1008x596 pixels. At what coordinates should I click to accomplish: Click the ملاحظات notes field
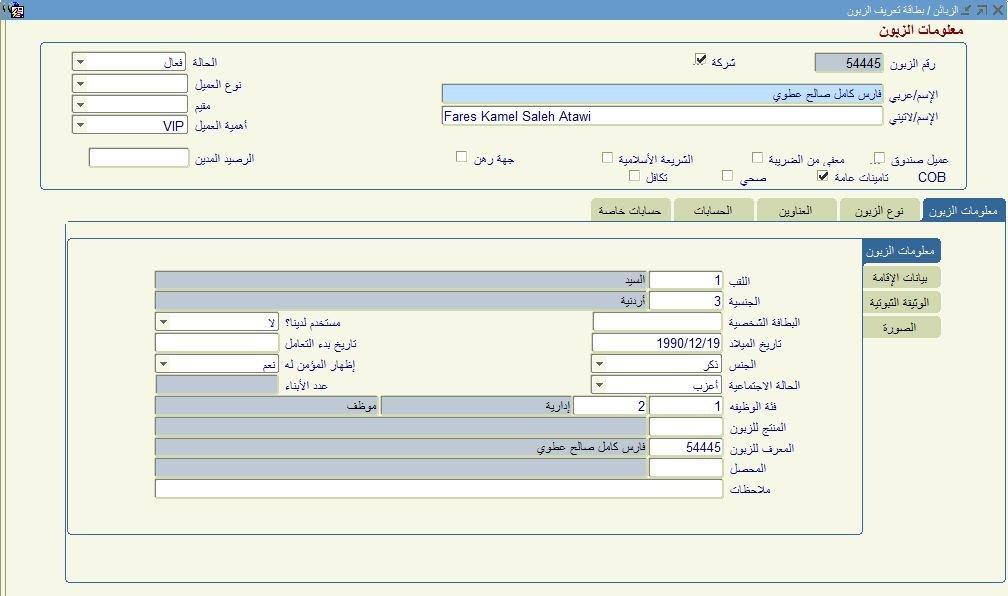click(438, 489)
